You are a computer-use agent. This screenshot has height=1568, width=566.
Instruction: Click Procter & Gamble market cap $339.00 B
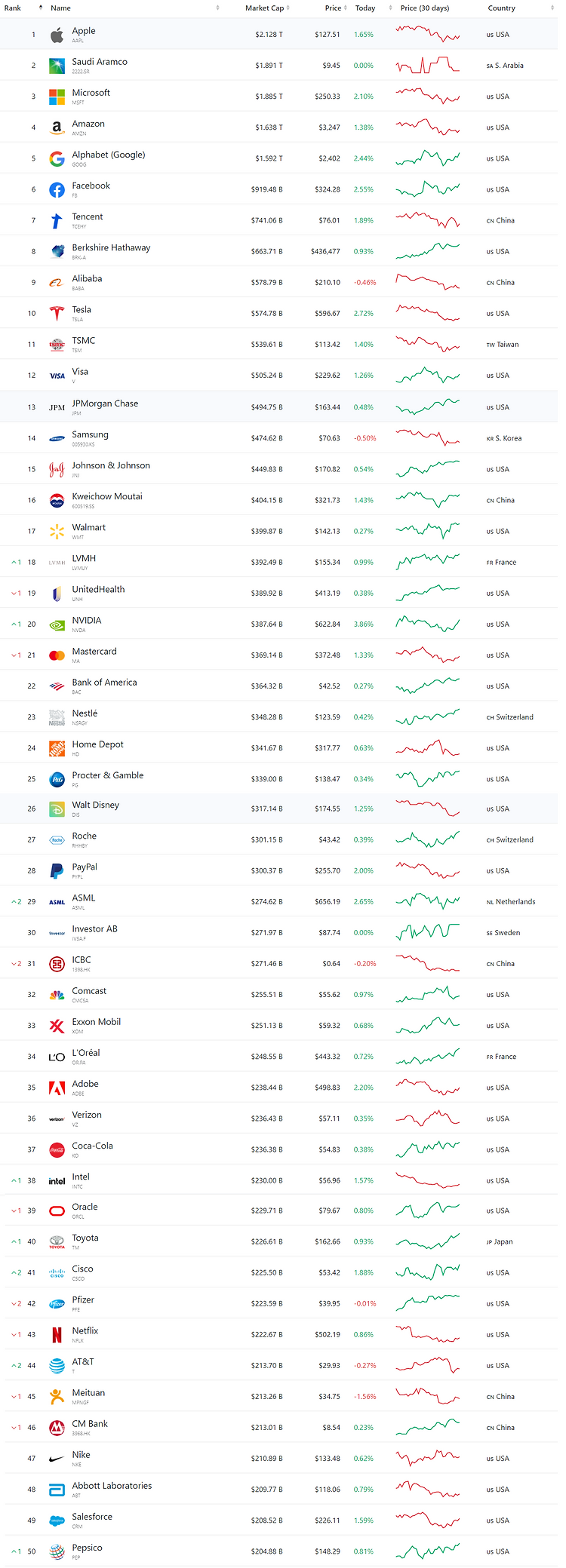point(267,779)
